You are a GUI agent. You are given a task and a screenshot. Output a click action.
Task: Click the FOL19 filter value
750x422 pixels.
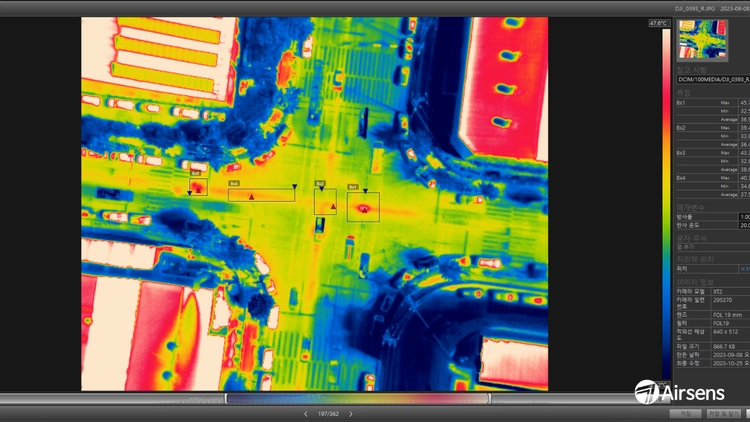(721, 323)
